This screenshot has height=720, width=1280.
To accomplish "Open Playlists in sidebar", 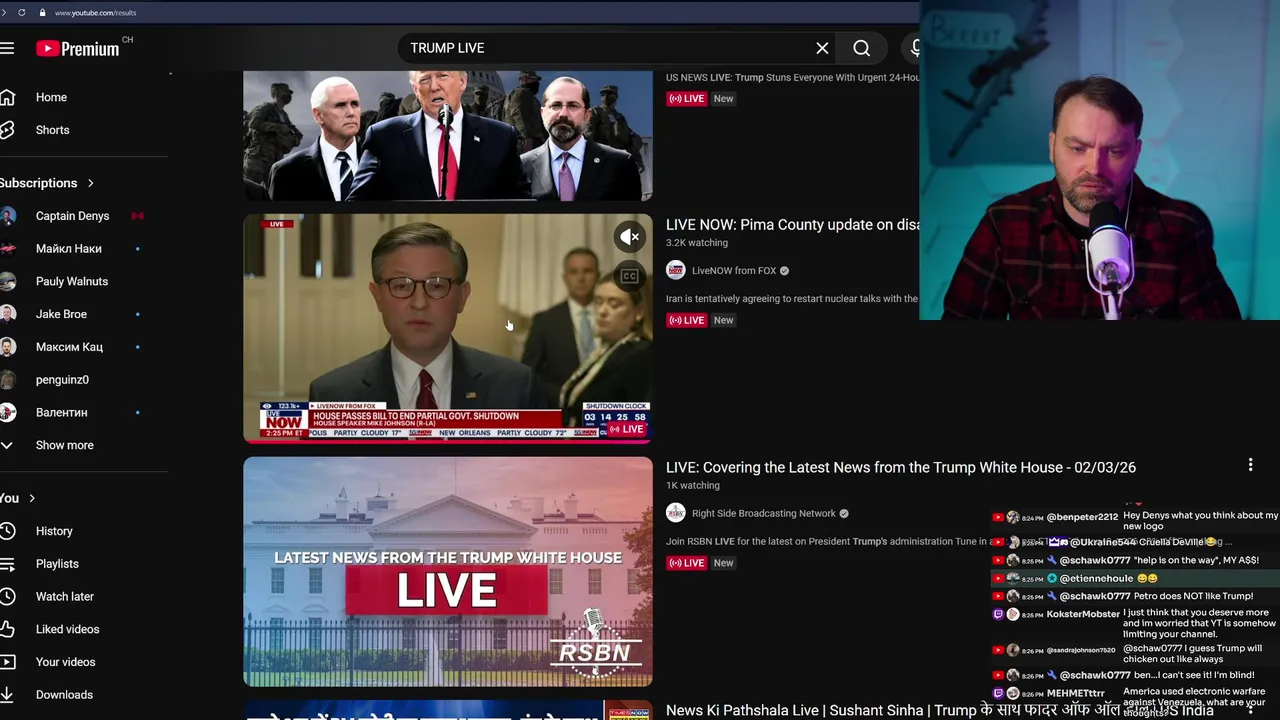I will [57, 564].
